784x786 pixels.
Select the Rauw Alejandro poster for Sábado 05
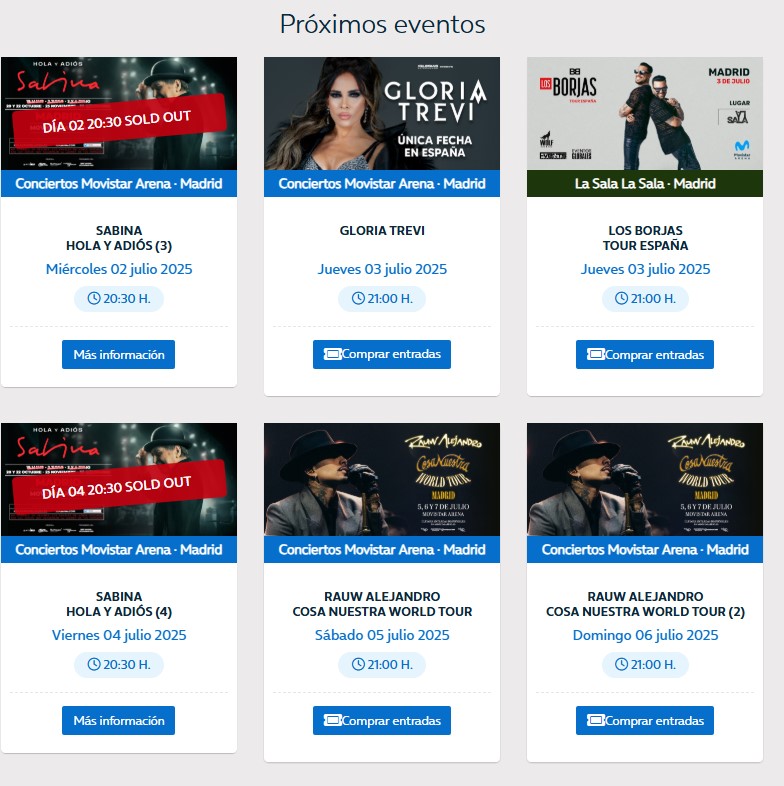[382, 479]
